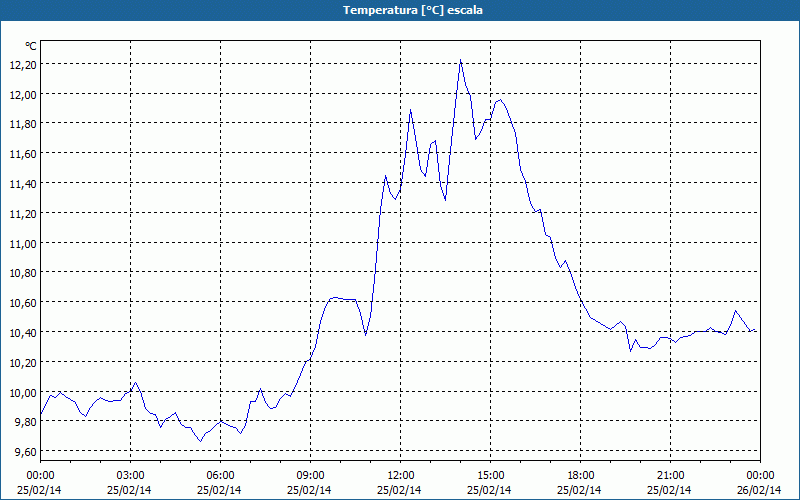Click the 11,80 y-axis label

tap(23, 124)
